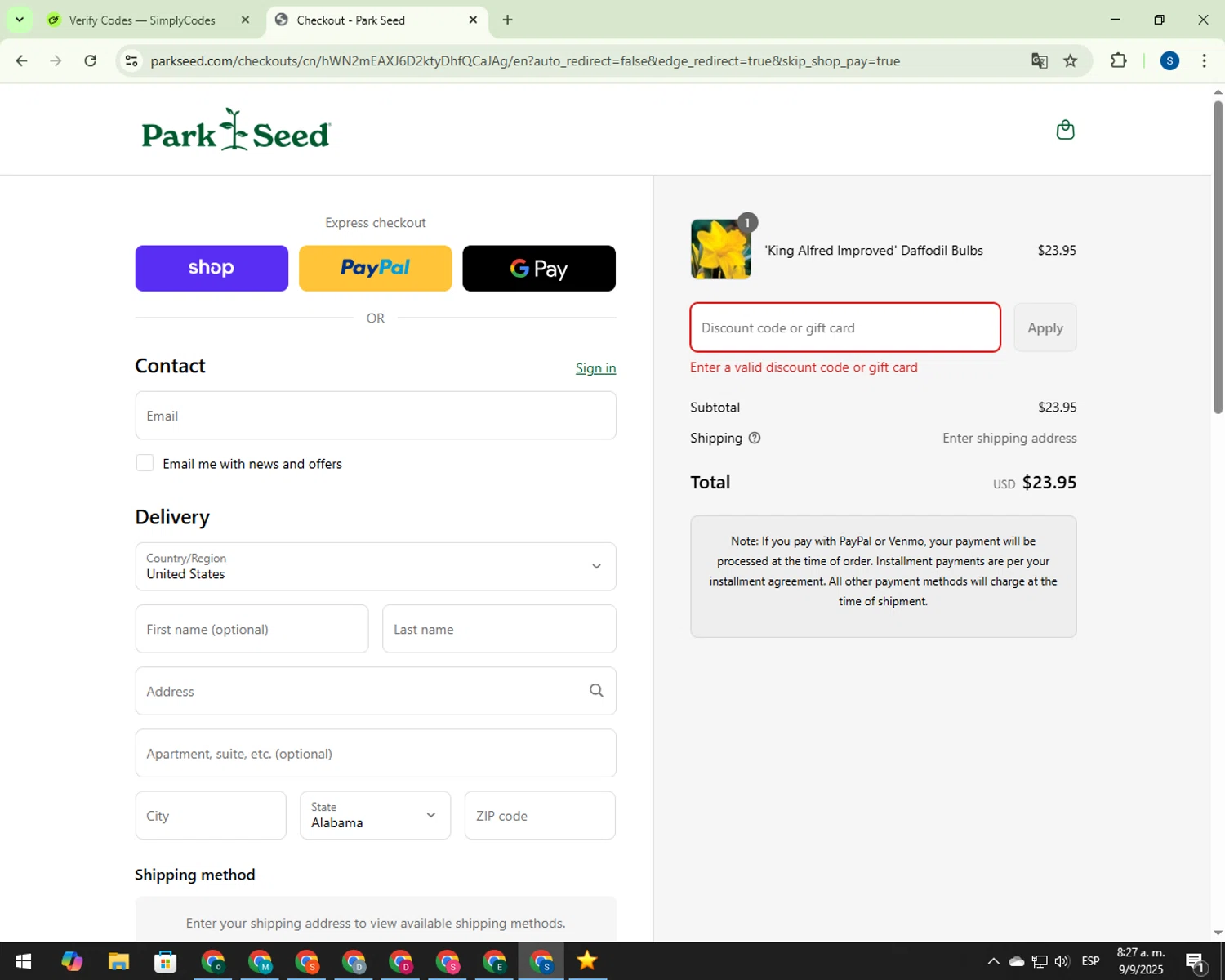The width and height of the screenshot is (1225, 980).
Task: Click the Apartment, suite, etc. field
Action: tap(376, 753)
